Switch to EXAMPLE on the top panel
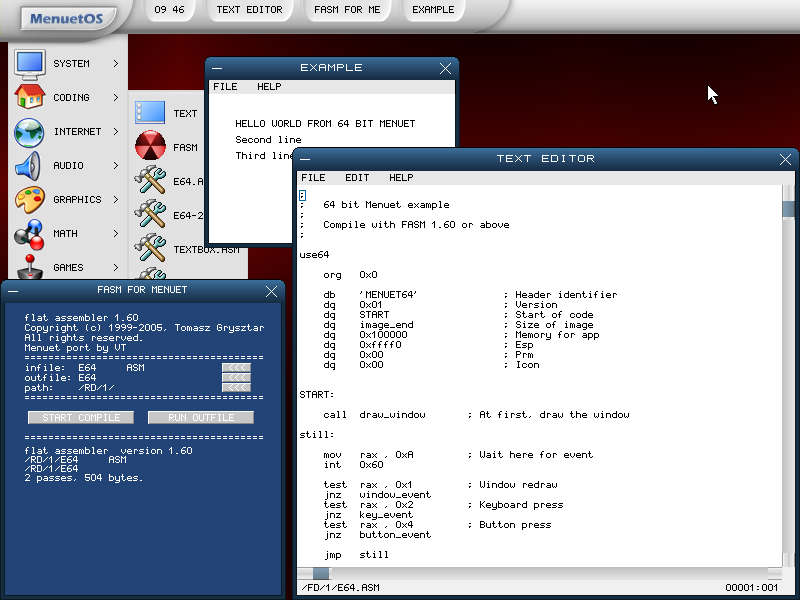 433,10
